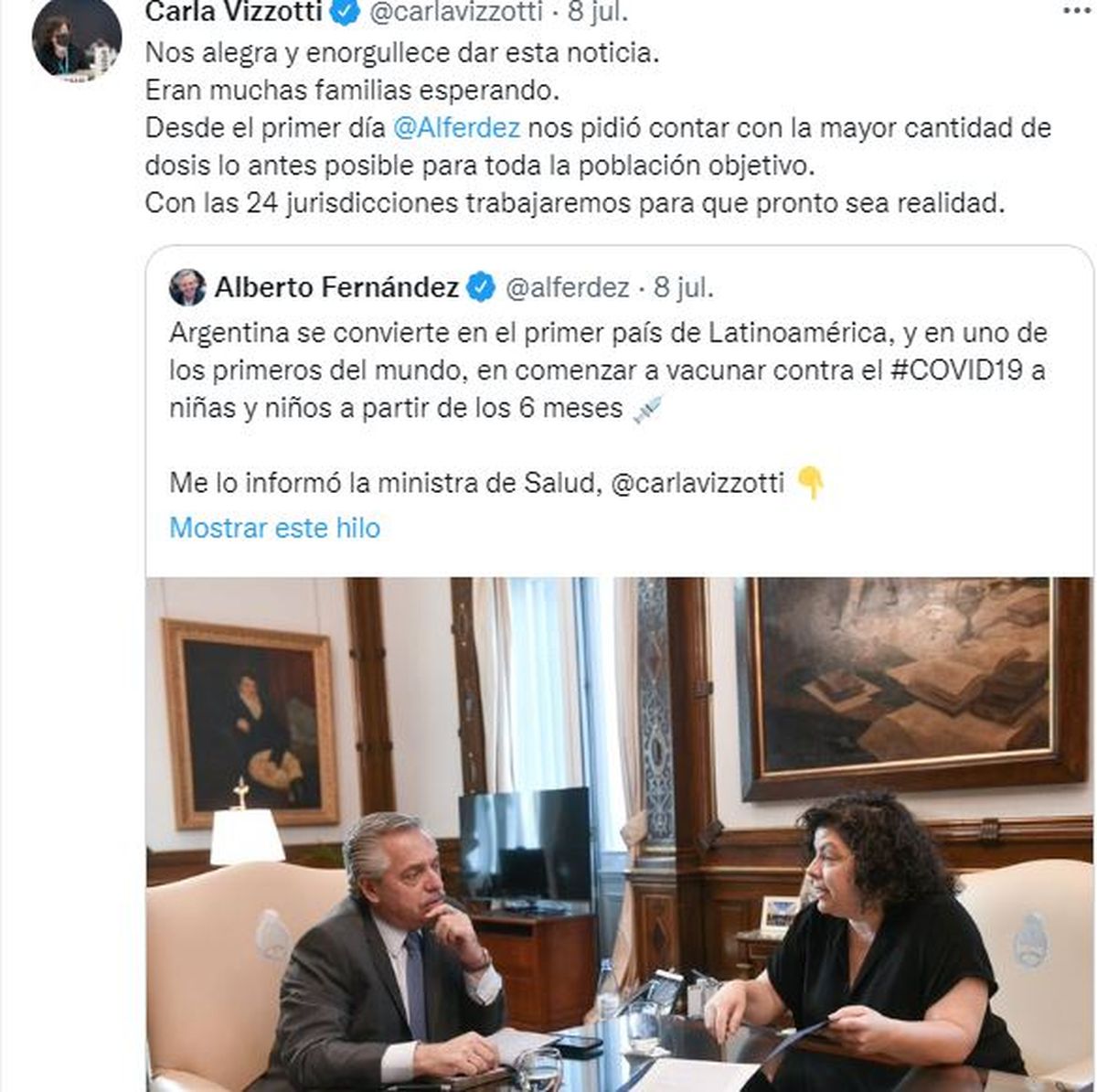Open the @alferdez handle in quoted tweet
1097x1092 pixels.
tap(568, 288)
